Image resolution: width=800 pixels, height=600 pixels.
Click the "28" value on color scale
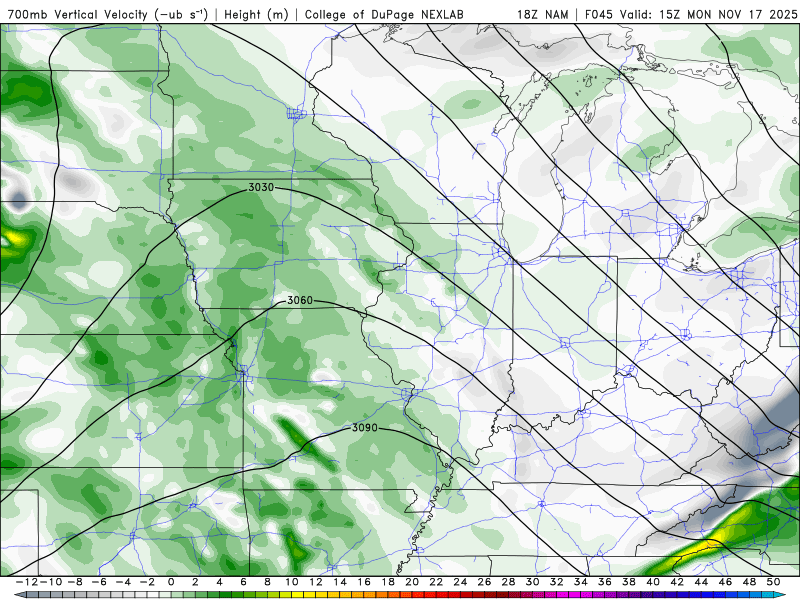(508, 582)
